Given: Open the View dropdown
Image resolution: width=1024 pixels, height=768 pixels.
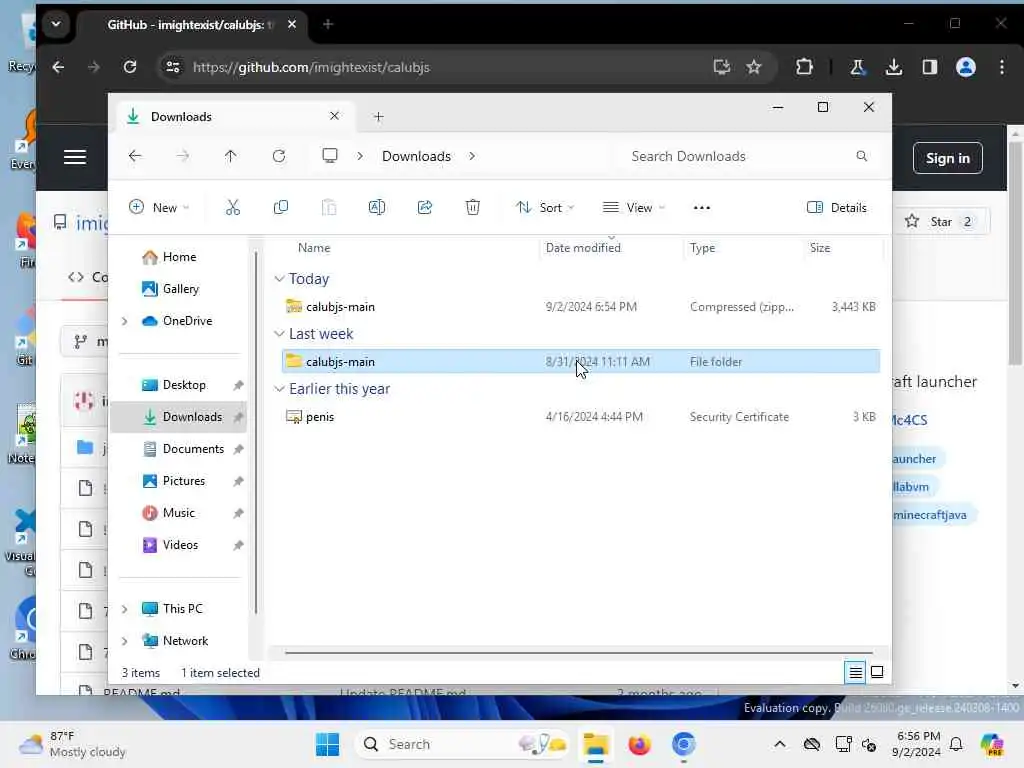Looking at the screenshot, I should pos(633,208).
